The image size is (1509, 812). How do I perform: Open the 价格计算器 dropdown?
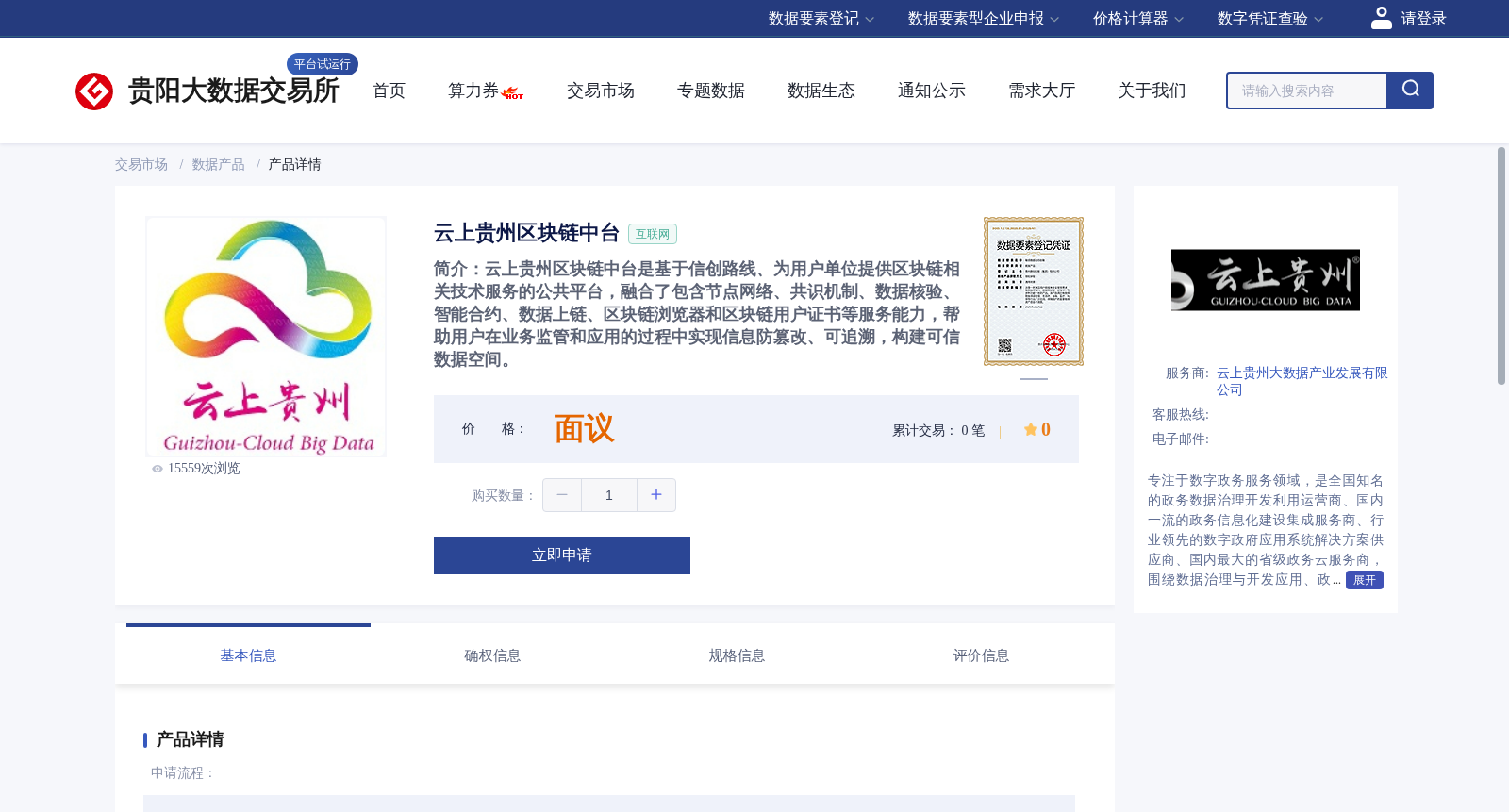[x=1138, y=19]
